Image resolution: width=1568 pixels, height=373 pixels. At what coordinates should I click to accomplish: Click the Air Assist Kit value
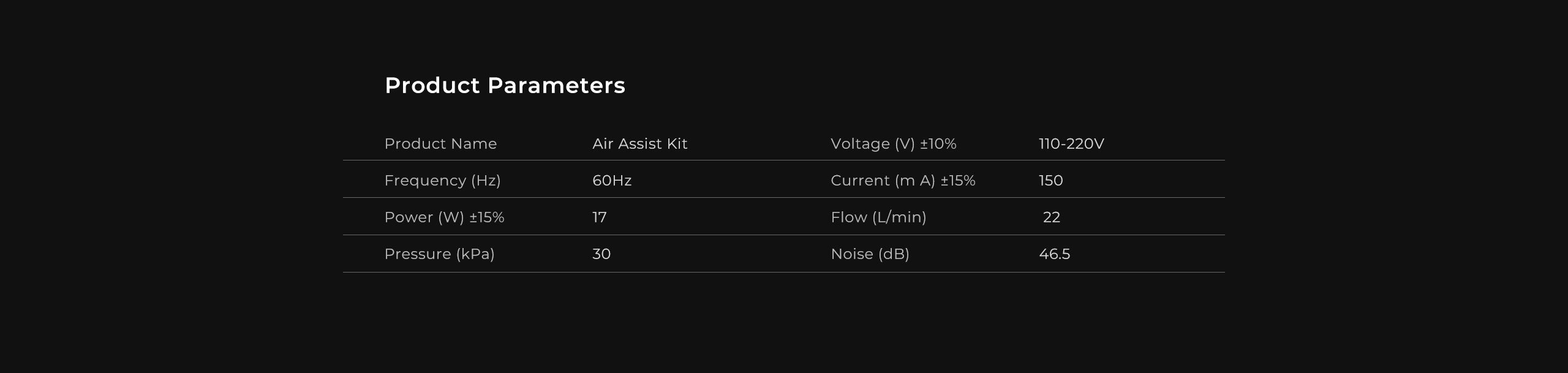[x=639, y=144]
